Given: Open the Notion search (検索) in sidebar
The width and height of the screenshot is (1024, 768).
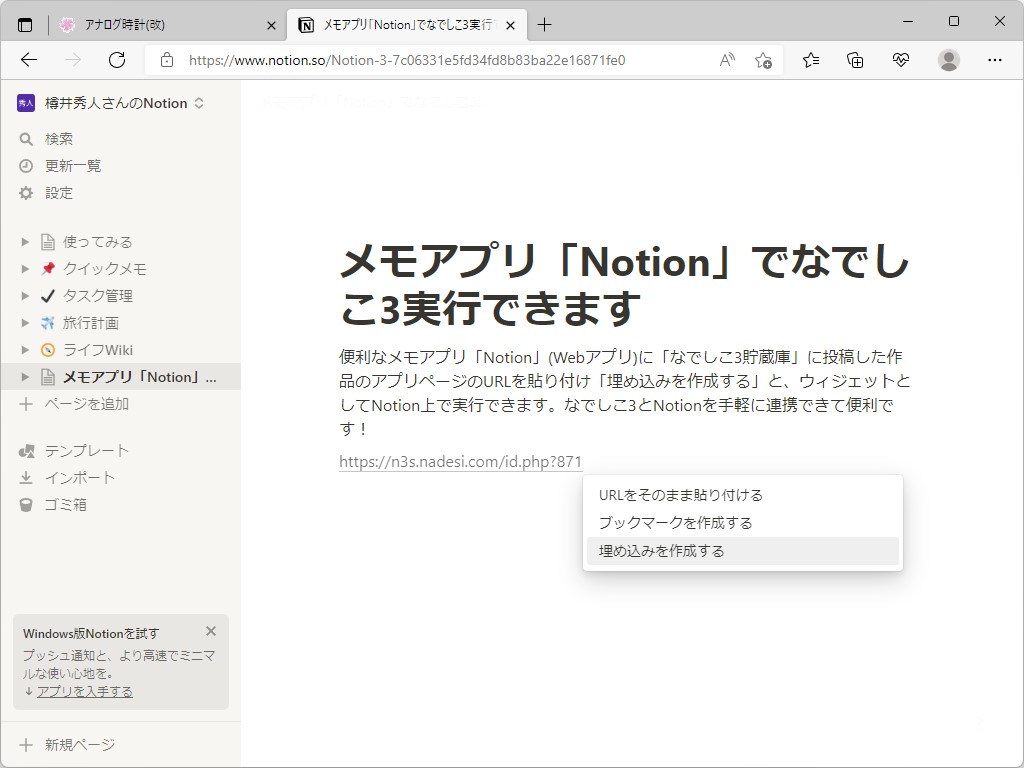Looking at the screenshot, I should point(60,138).
